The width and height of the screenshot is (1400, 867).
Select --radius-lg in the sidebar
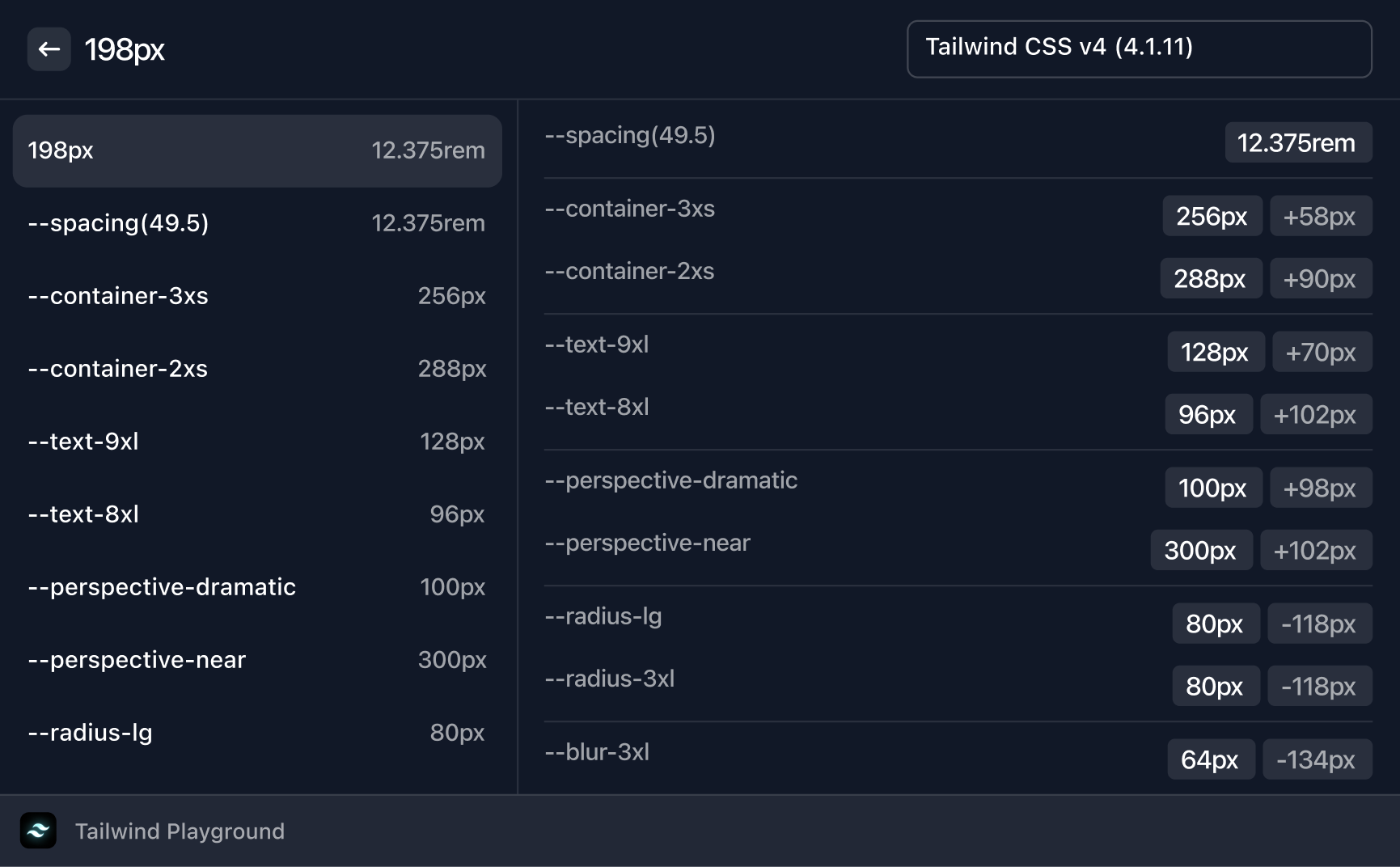[256, 733]
